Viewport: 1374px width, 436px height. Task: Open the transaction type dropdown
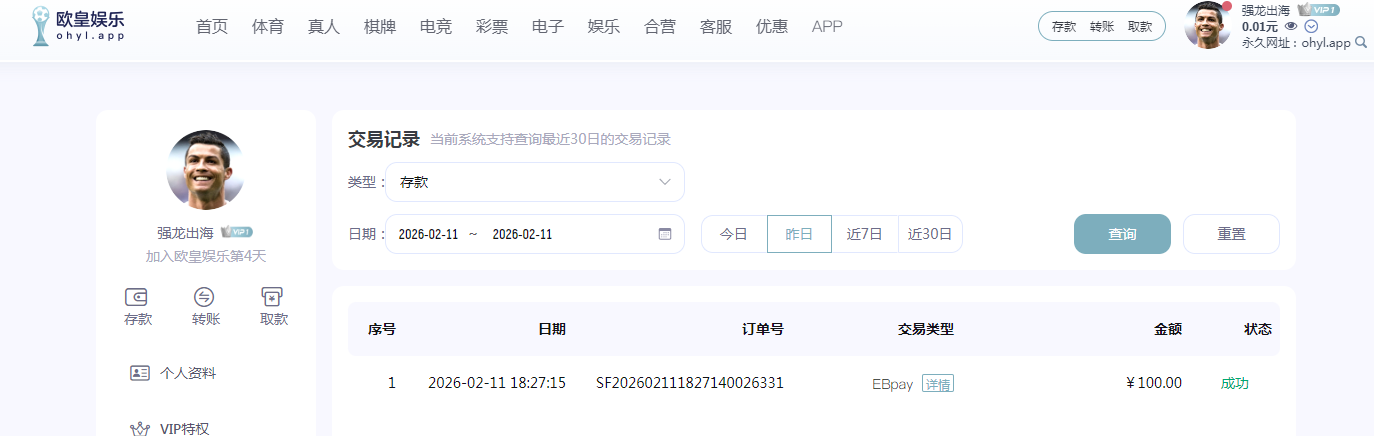tap(535, 182)
